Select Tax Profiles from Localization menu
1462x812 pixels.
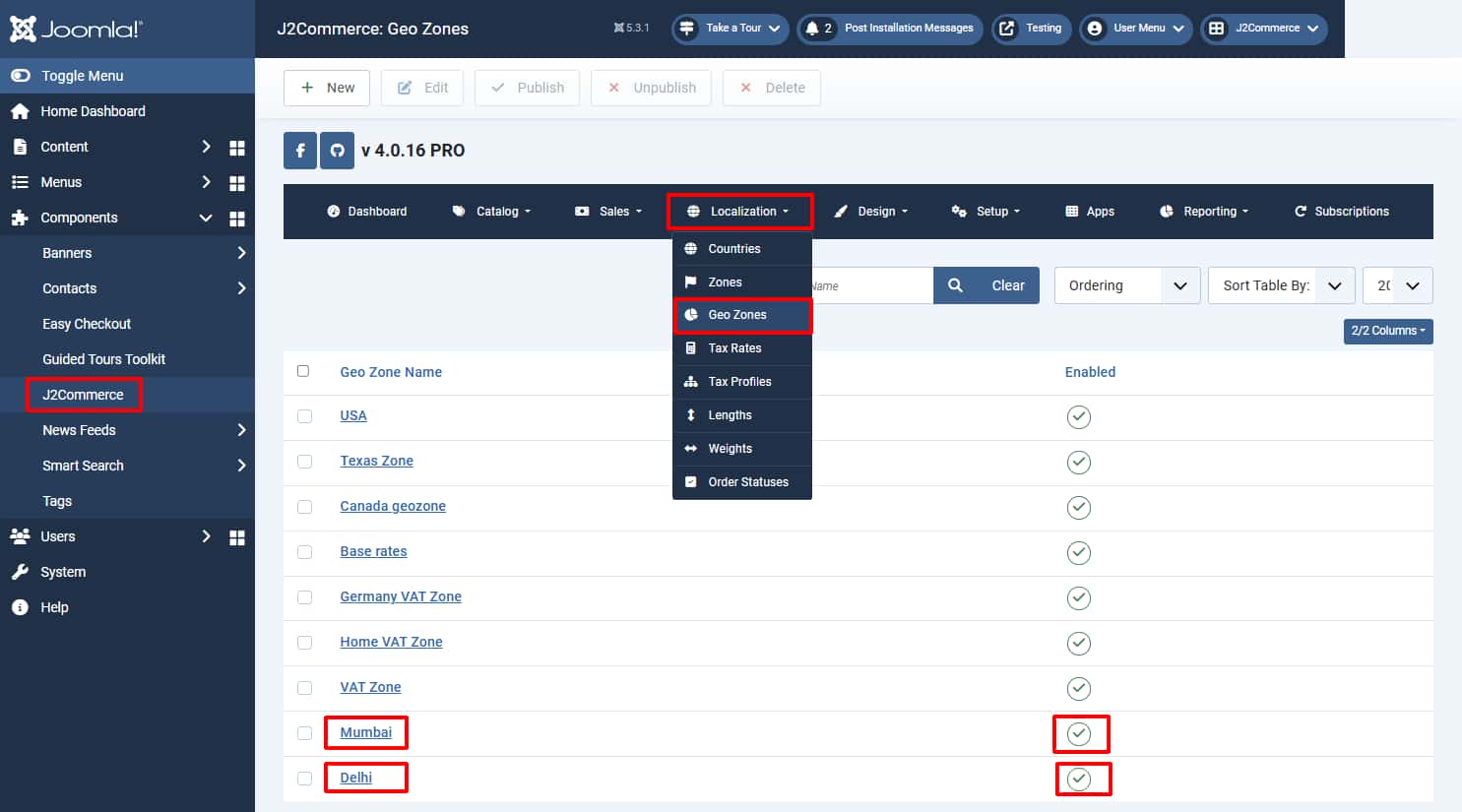[742, 382]
